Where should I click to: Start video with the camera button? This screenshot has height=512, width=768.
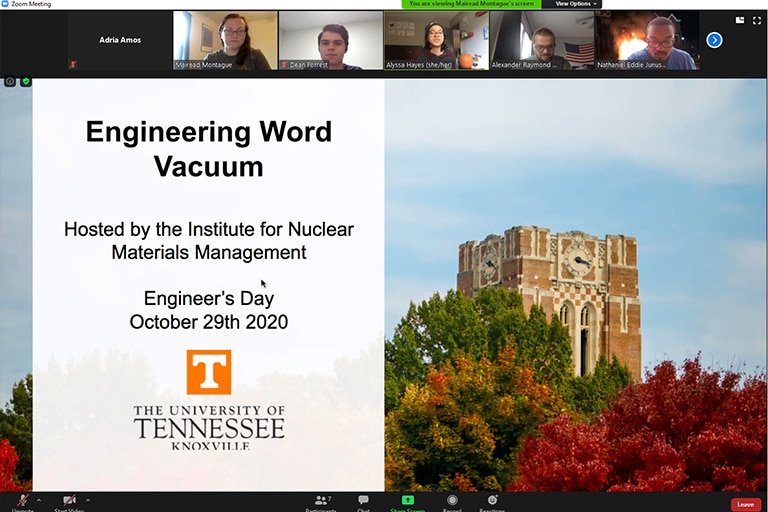tap(69, 501)
